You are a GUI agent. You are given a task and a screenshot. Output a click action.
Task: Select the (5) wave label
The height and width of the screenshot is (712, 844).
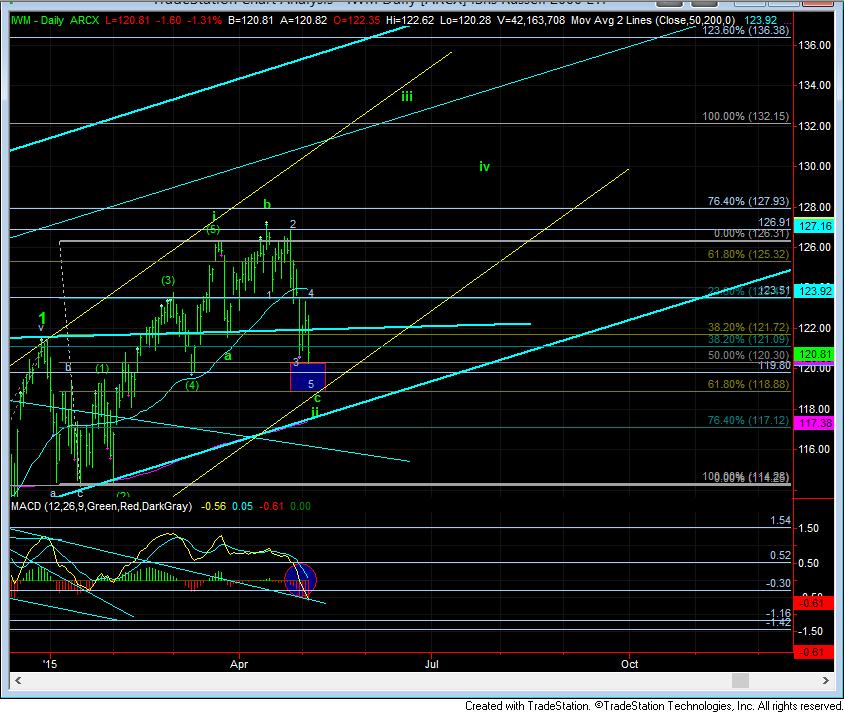click(x=213, y=230)
